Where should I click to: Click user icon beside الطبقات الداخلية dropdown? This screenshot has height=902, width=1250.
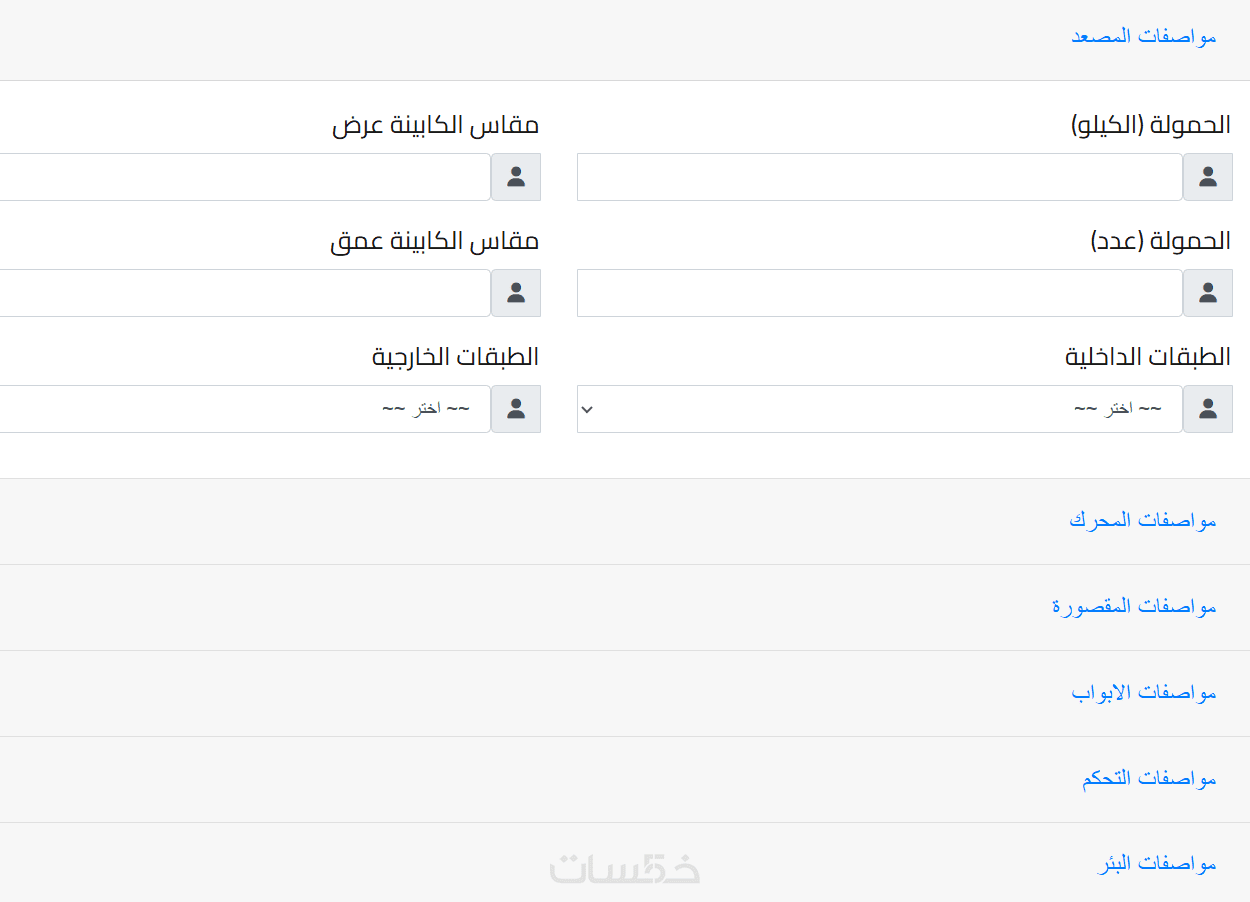[x=1208, y=409]
